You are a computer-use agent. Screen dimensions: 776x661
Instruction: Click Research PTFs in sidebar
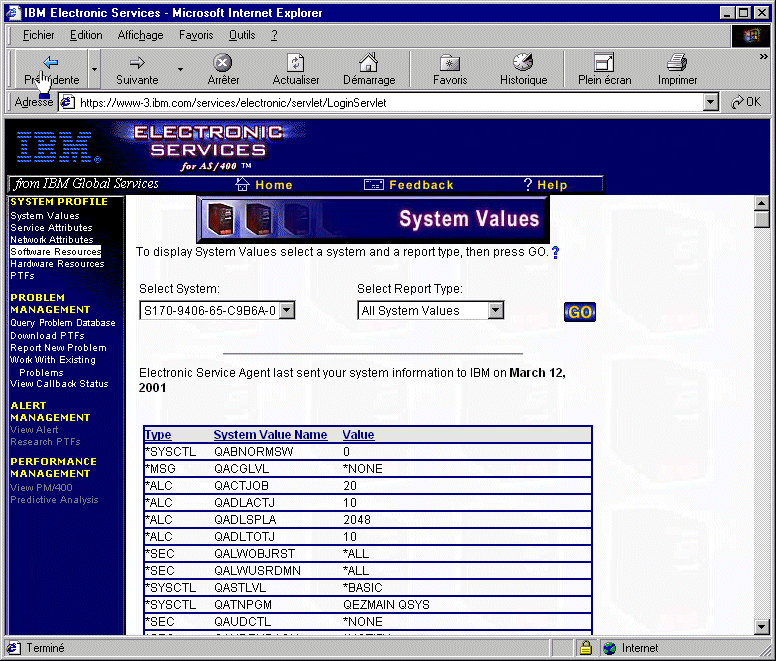pos(45,441)
